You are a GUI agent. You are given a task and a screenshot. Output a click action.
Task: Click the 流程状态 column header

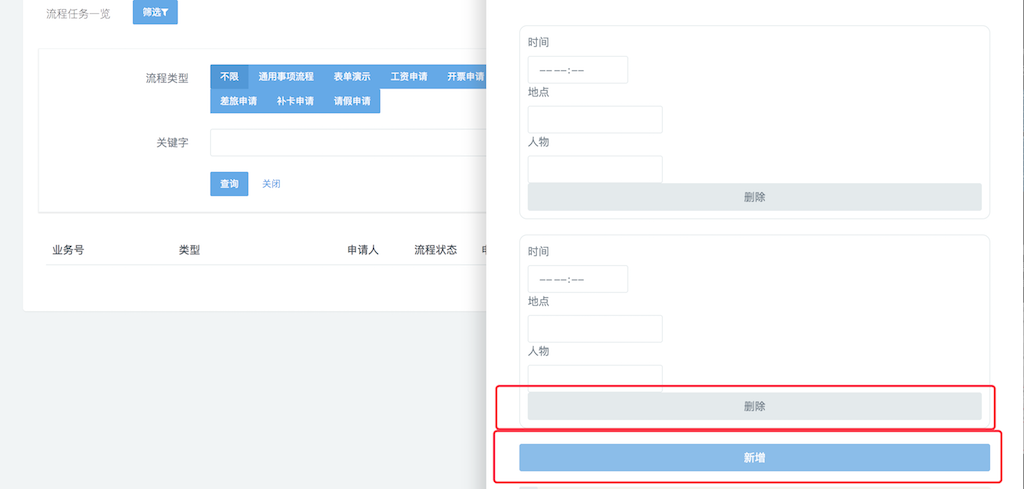click(x=436, y=250)
